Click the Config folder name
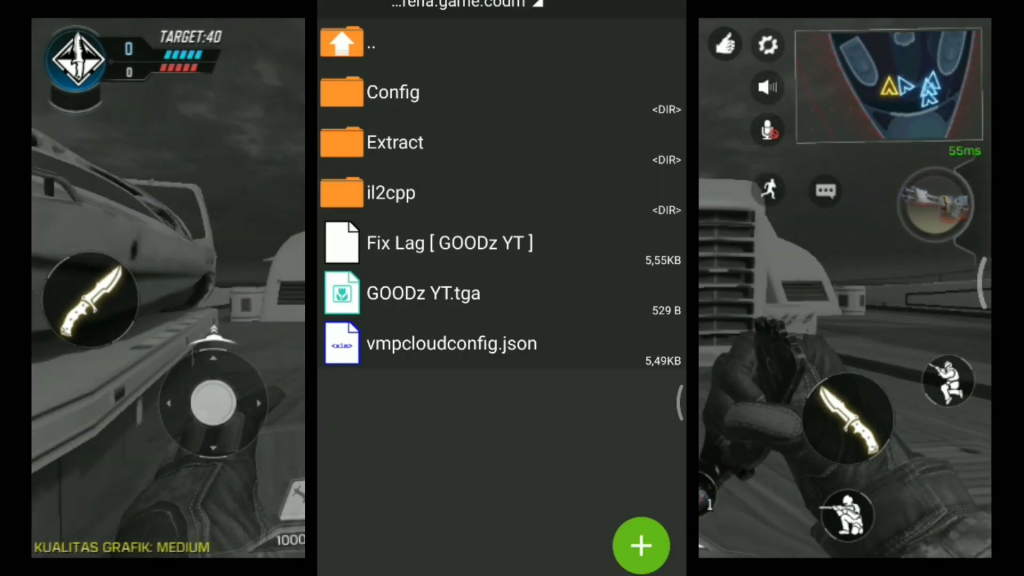Image resolution: width=1024 pixels, height=576 pixels. (393, 92)
